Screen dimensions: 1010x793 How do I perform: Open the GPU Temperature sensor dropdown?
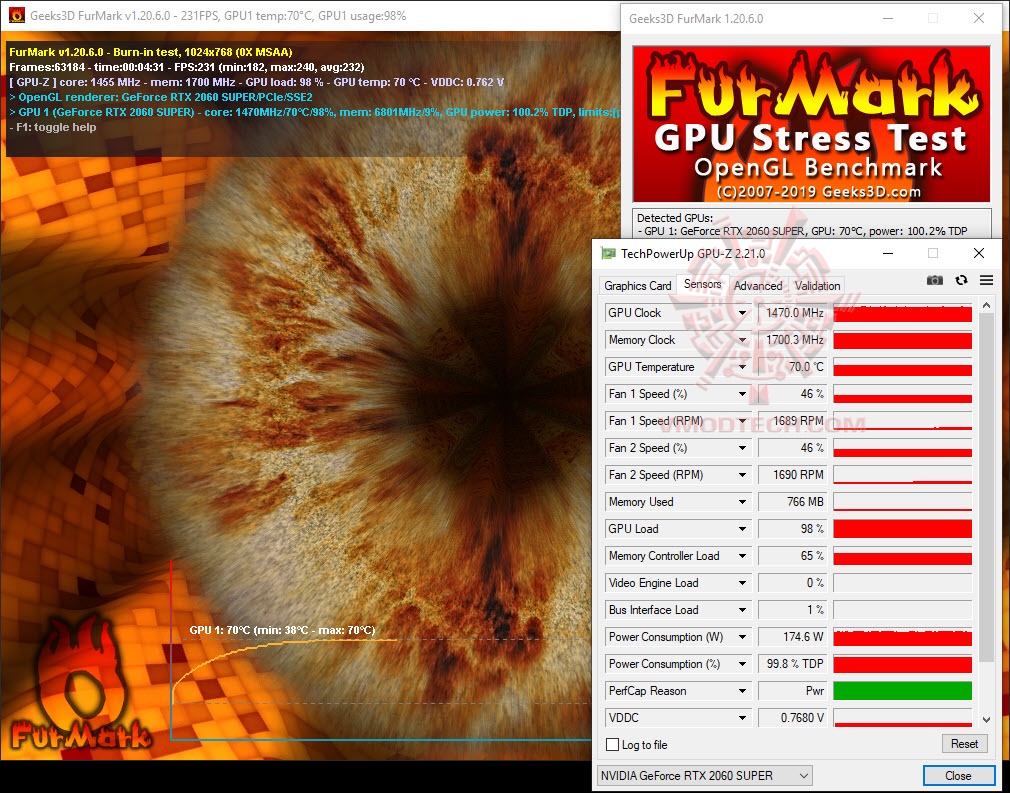click(742, 367)
